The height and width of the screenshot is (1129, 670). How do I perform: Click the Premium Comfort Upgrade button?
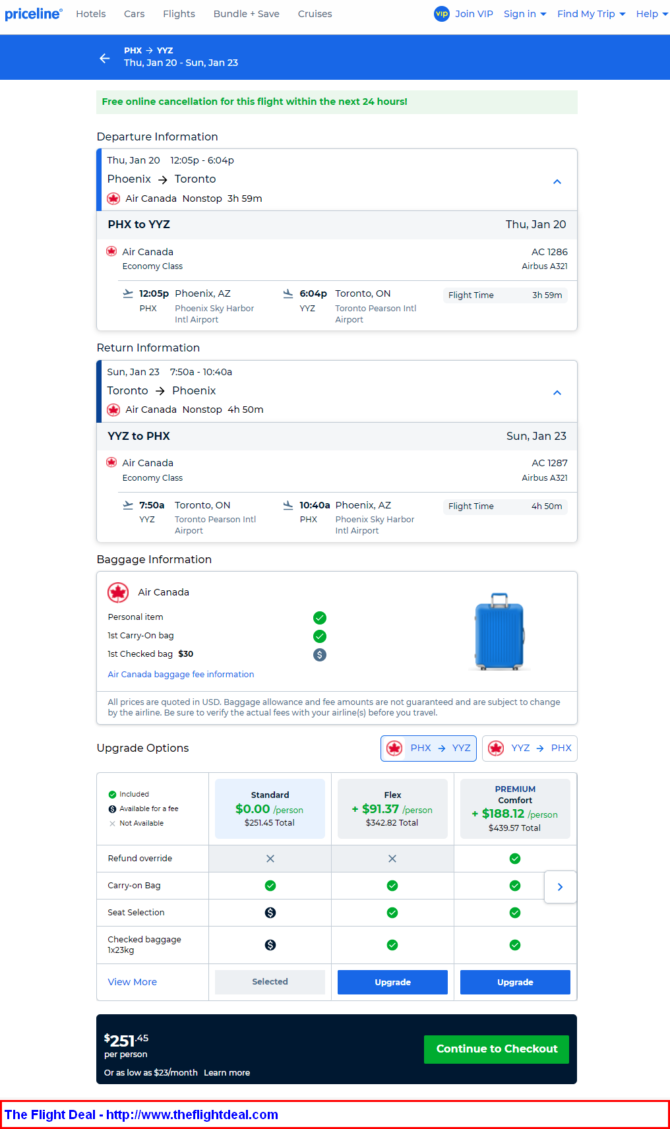(x=515, y=982)
